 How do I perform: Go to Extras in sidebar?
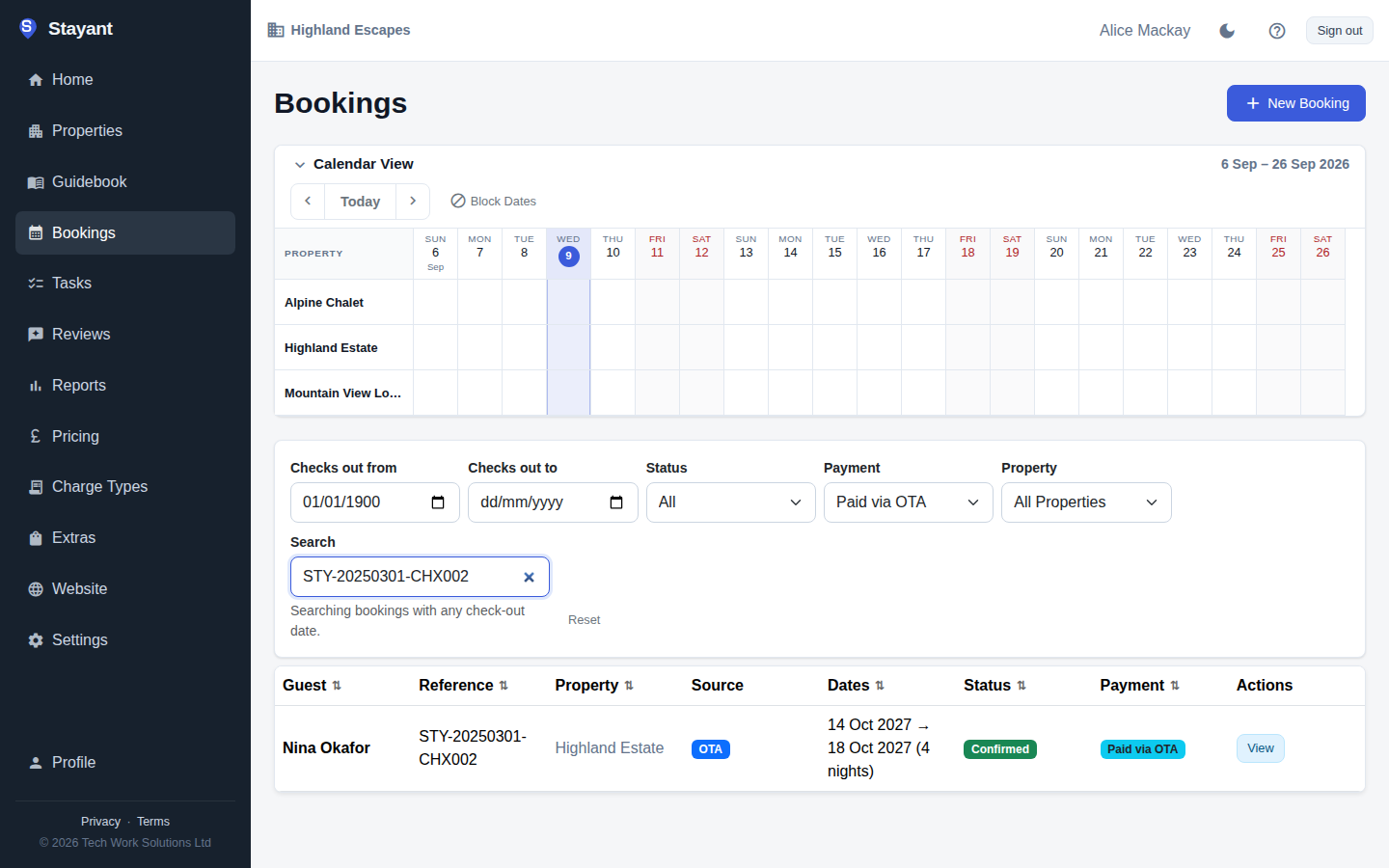[x=125, y=538]
